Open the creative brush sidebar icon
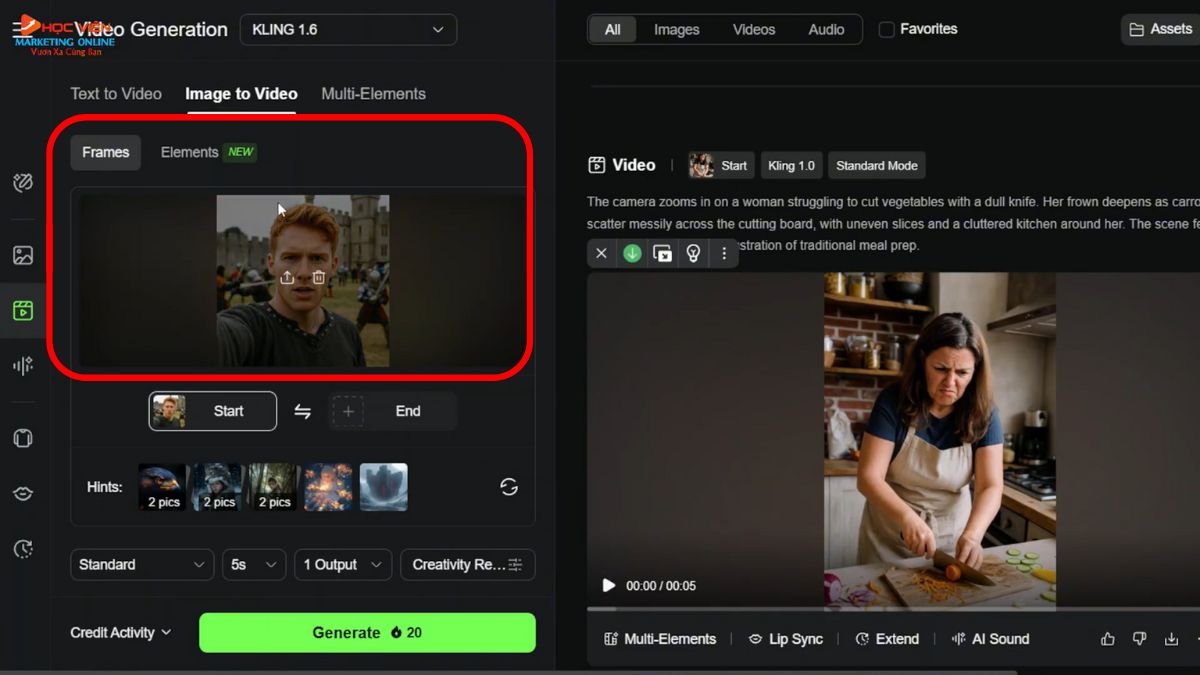This screenshot has width=1200, height=675. (23, 182)
